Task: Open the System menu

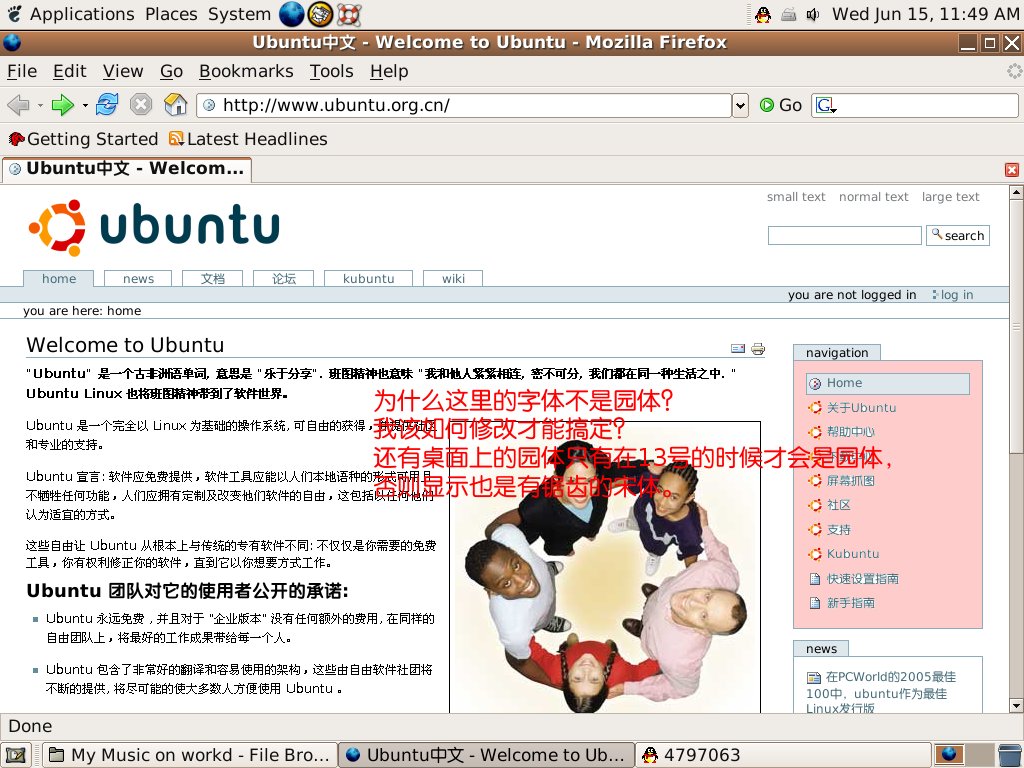Action: 239,14
